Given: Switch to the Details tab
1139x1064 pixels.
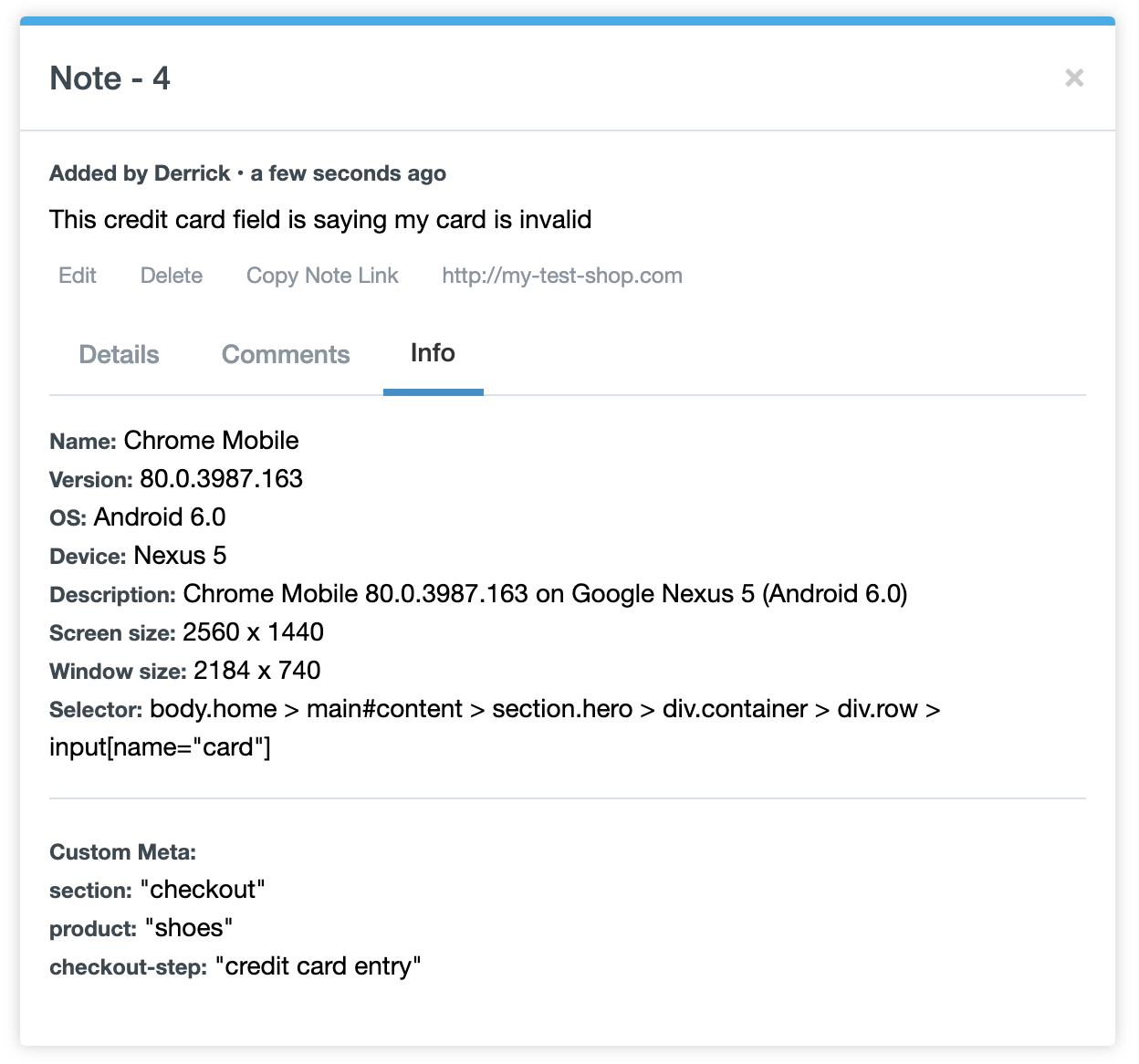Looking at the screenshot, I should coord(120,355).
